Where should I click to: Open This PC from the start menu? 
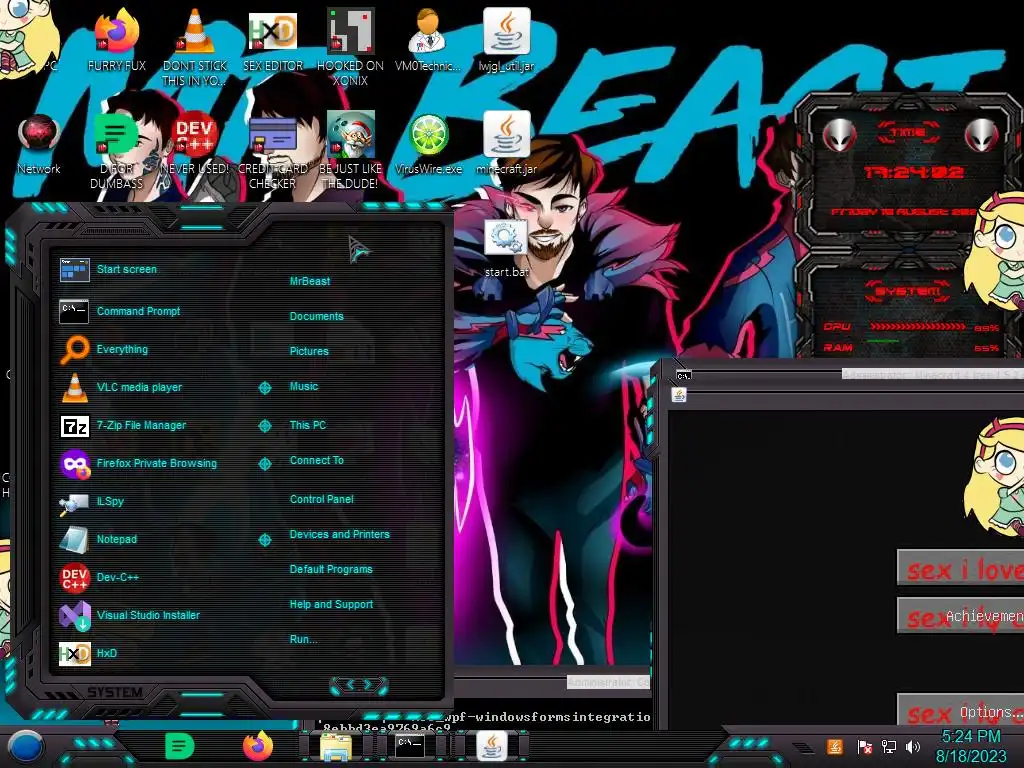[308, 425]
